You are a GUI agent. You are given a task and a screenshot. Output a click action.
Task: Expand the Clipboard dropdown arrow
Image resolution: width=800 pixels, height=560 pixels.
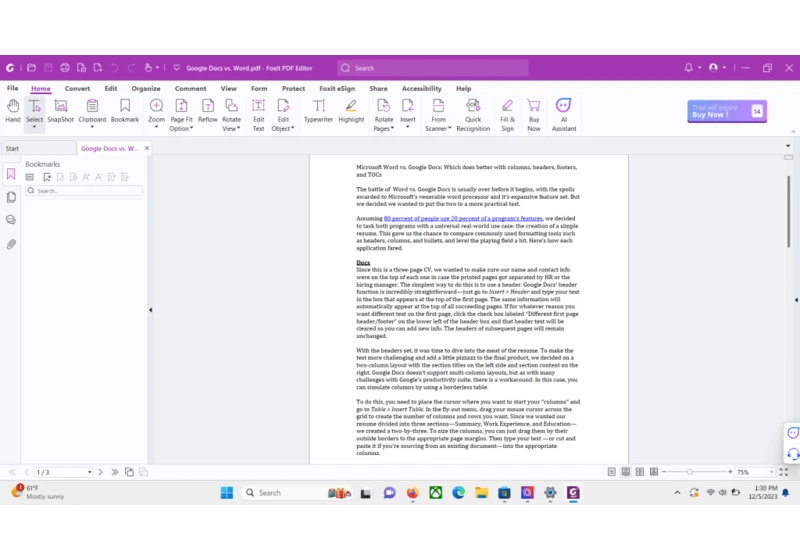[x=92, y=126]
